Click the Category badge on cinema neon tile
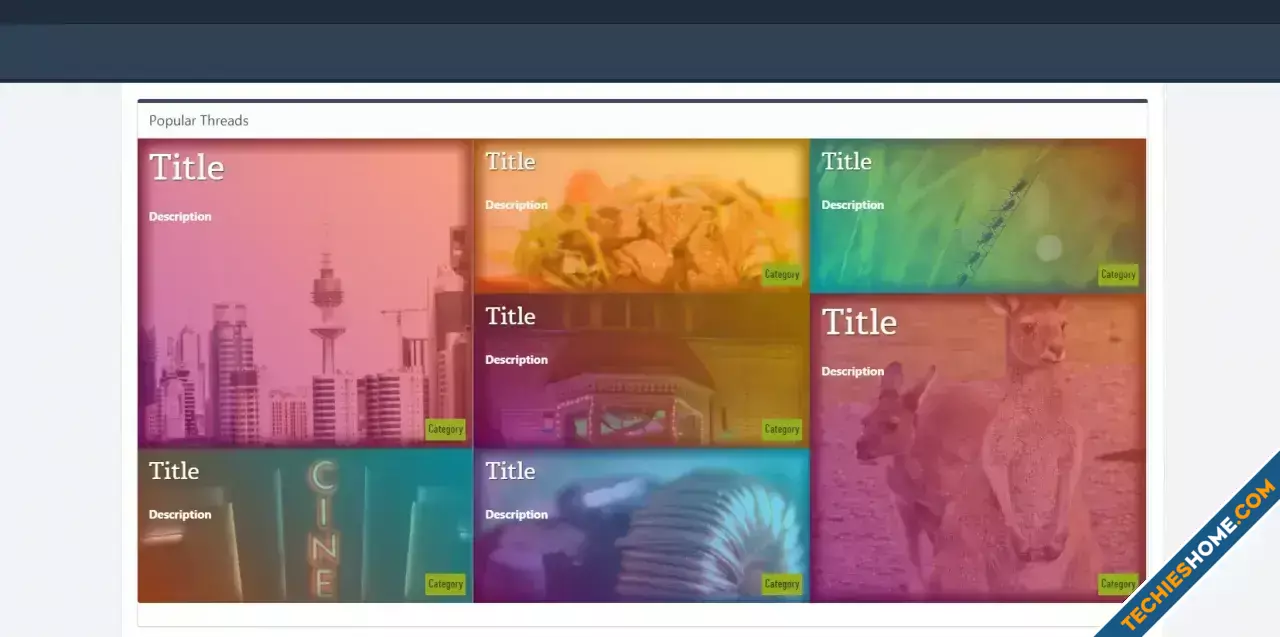The image size is (1280, 637). click(x=445, y=584)
